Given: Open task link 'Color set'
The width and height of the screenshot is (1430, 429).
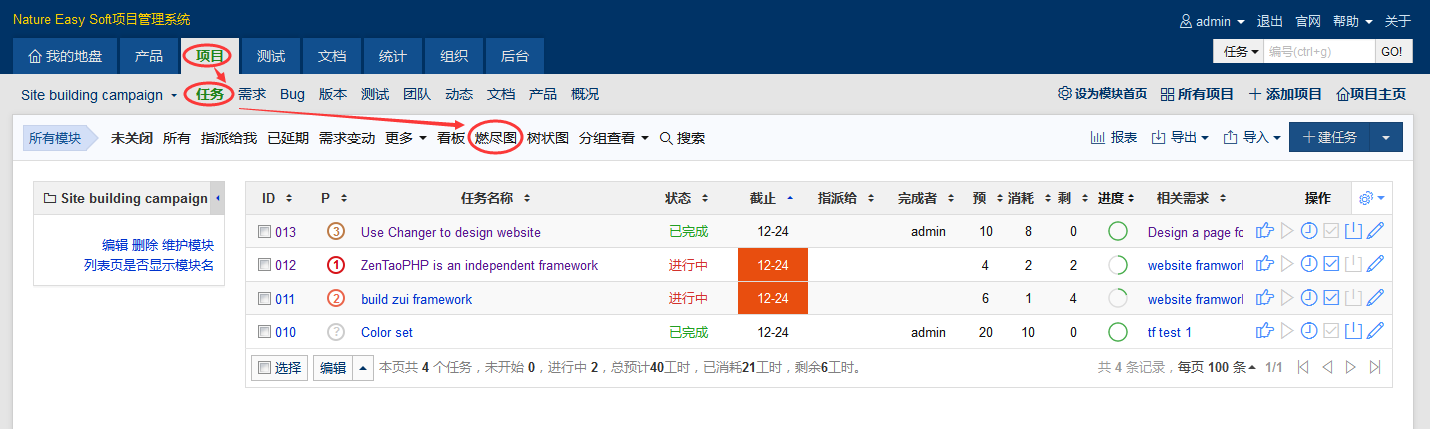Looking at the screenshot, I should (x=387, y=332).
